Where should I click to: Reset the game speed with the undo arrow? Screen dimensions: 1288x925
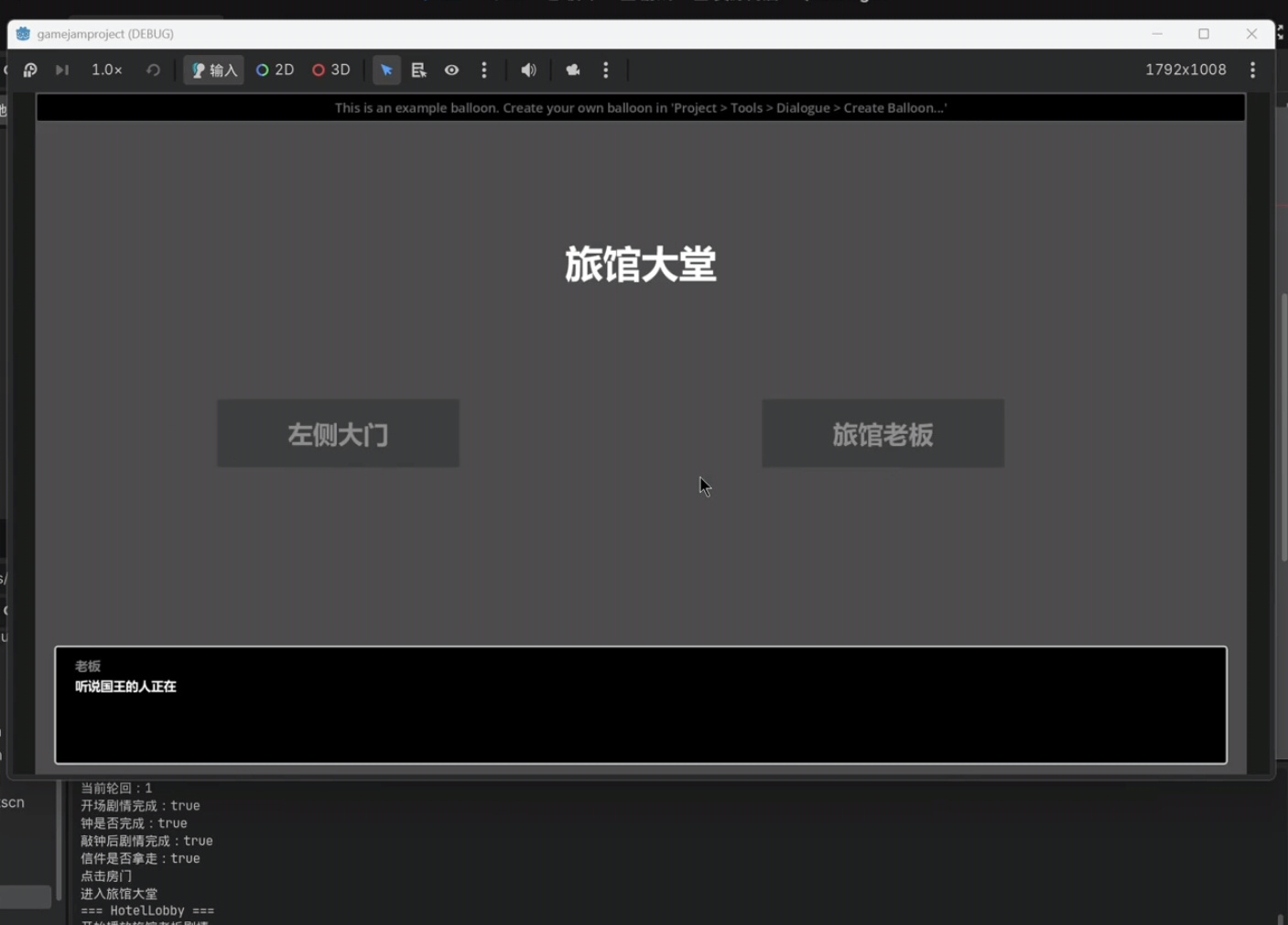tap(153, 70)
